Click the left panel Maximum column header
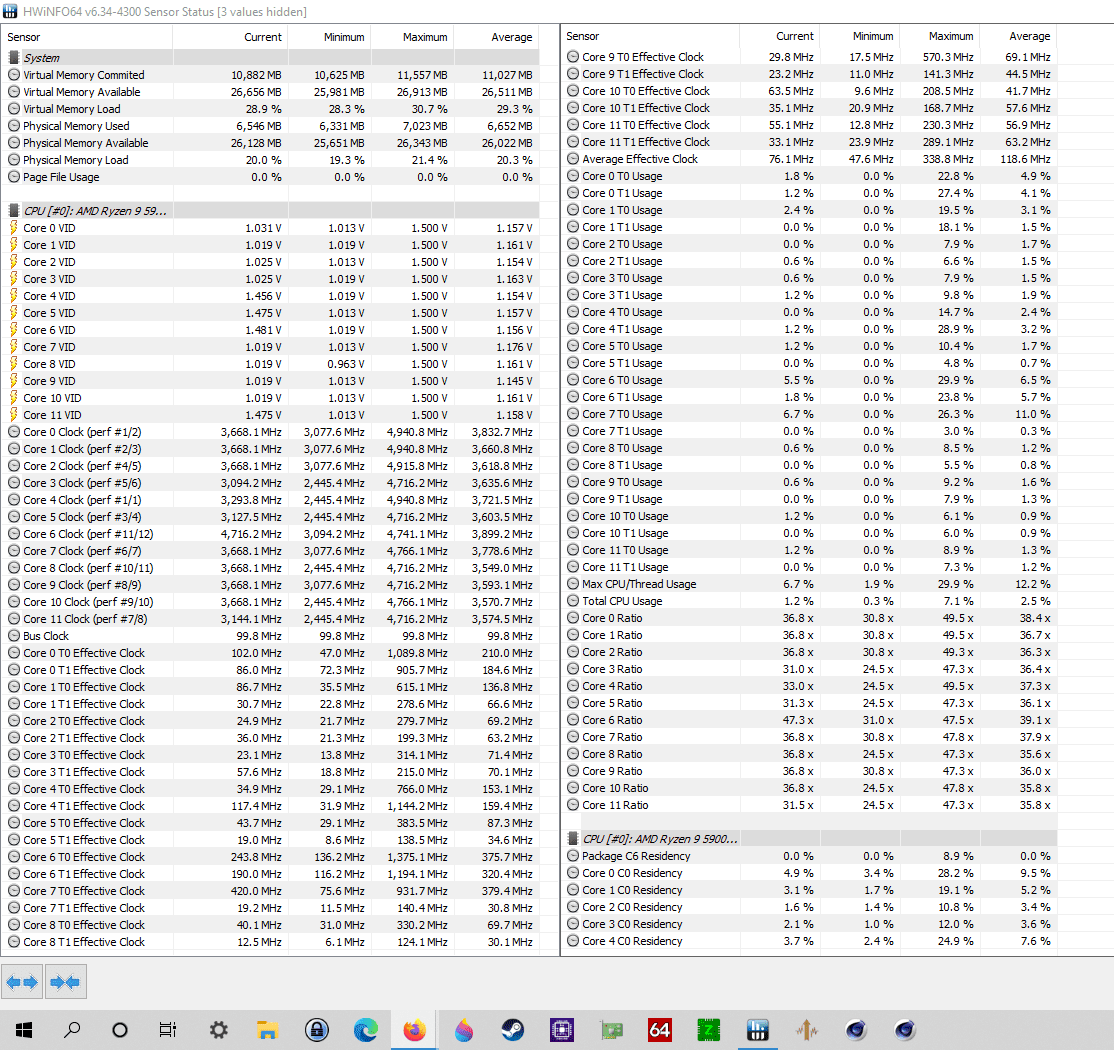 coord(412,37)
